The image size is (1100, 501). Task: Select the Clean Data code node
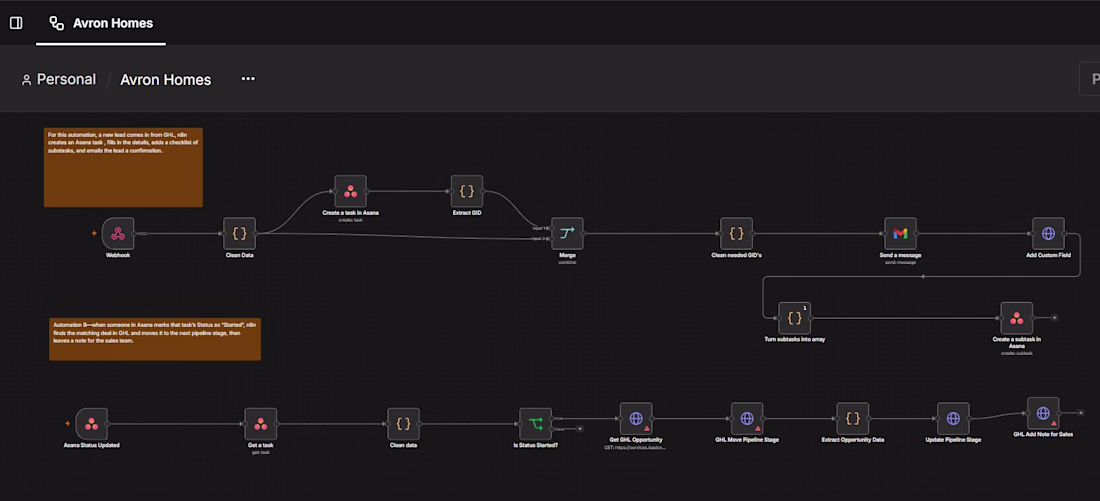239,233
